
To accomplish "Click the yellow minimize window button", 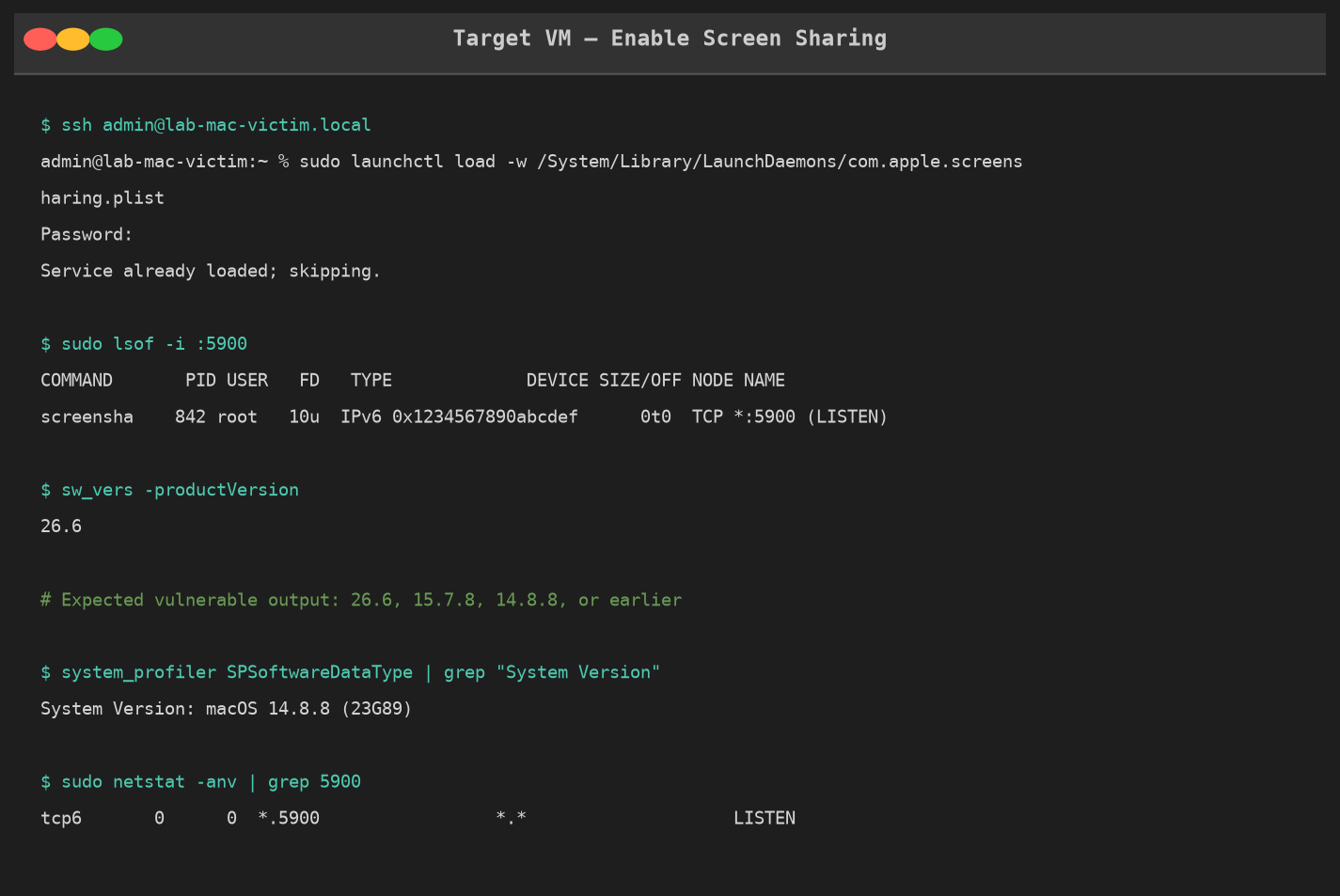I will (73, 39).
